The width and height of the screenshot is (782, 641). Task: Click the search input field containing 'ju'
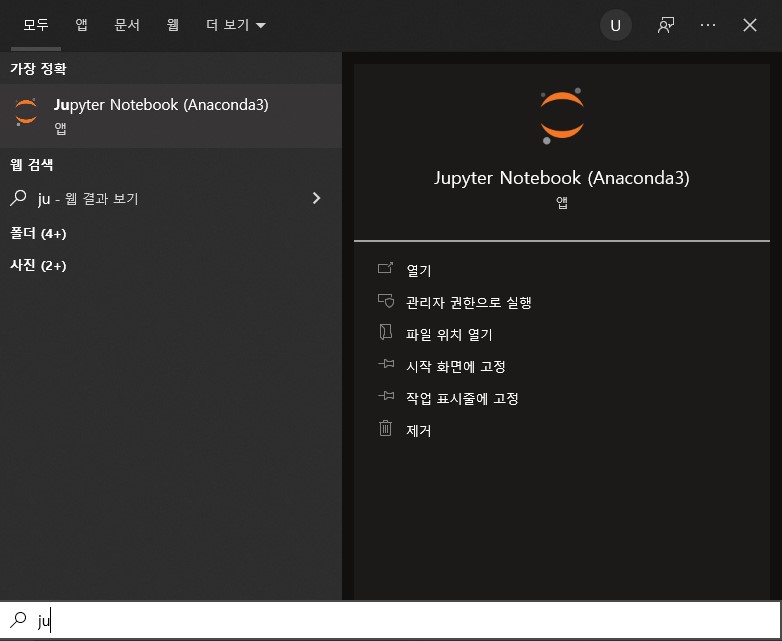pyautogui.click(x=390, y=620)
